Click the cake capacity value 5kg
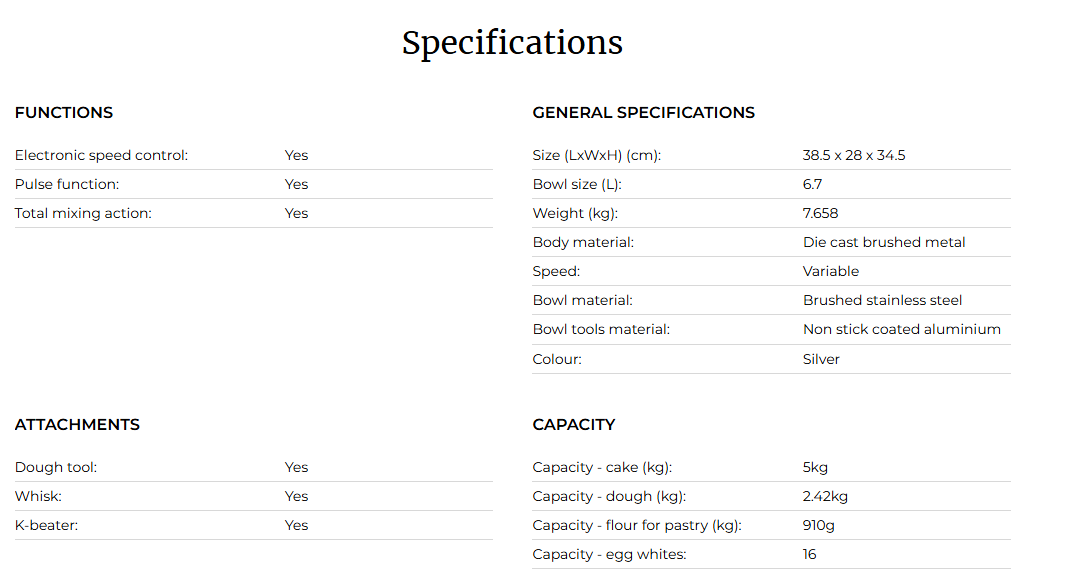The width and height of the screenshot is (1082, 580). click(x=815, y=467)
